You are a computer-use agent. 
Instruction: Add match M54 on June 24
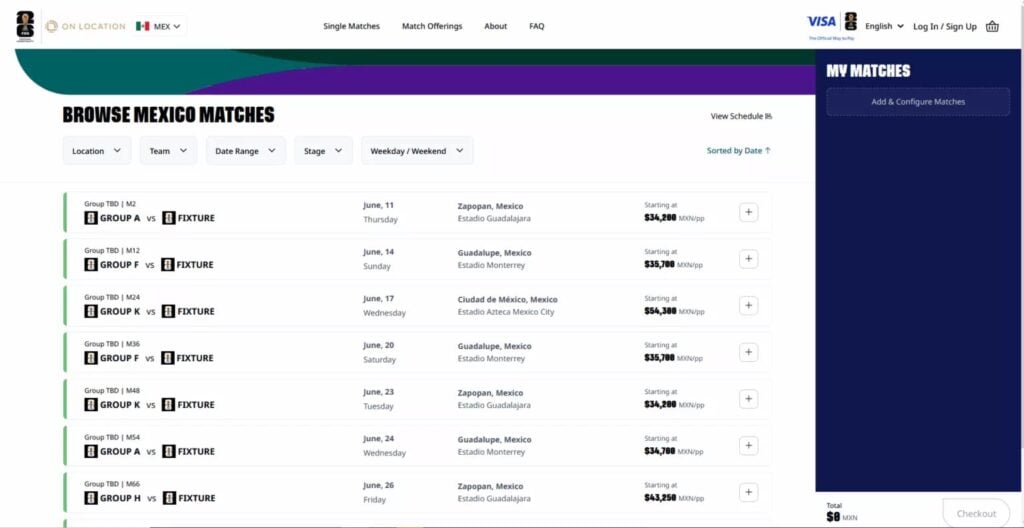tap(749, 445)
